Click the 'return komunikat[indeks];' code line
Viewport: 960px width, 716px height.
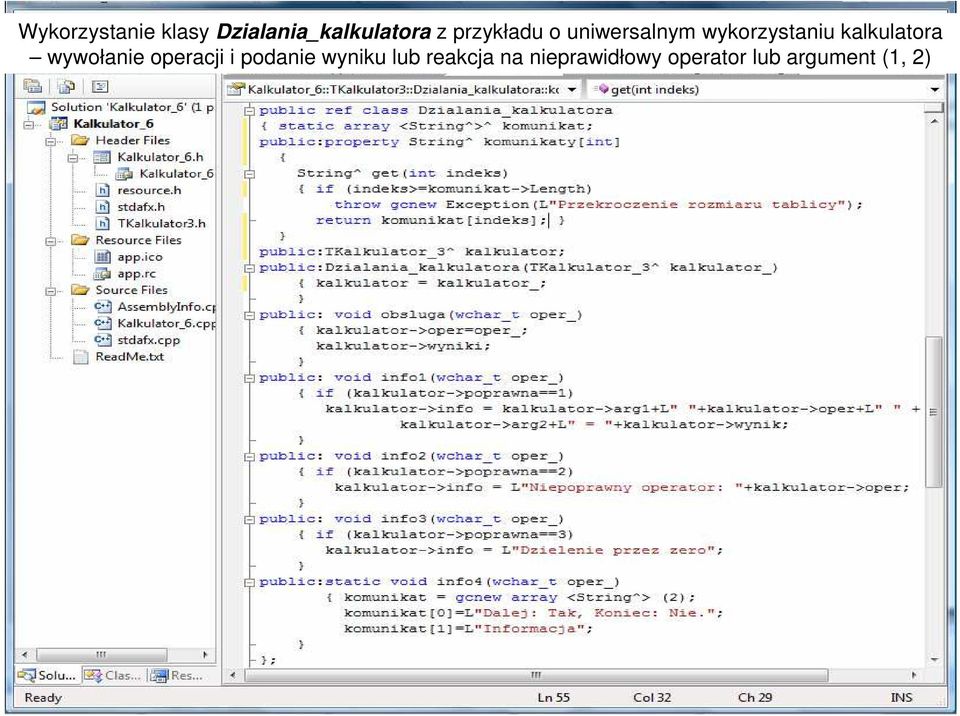pos(431,220)
